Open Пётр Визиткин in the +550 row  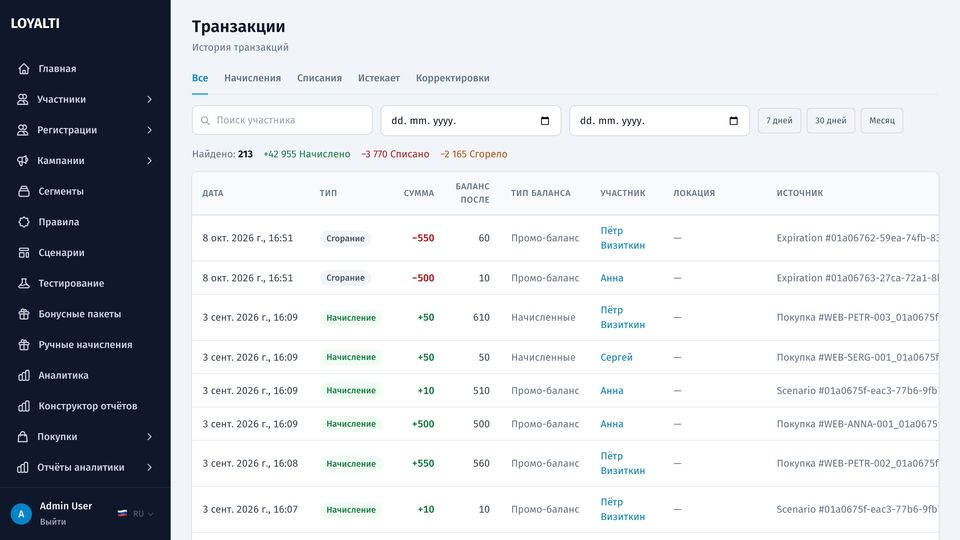623,463
